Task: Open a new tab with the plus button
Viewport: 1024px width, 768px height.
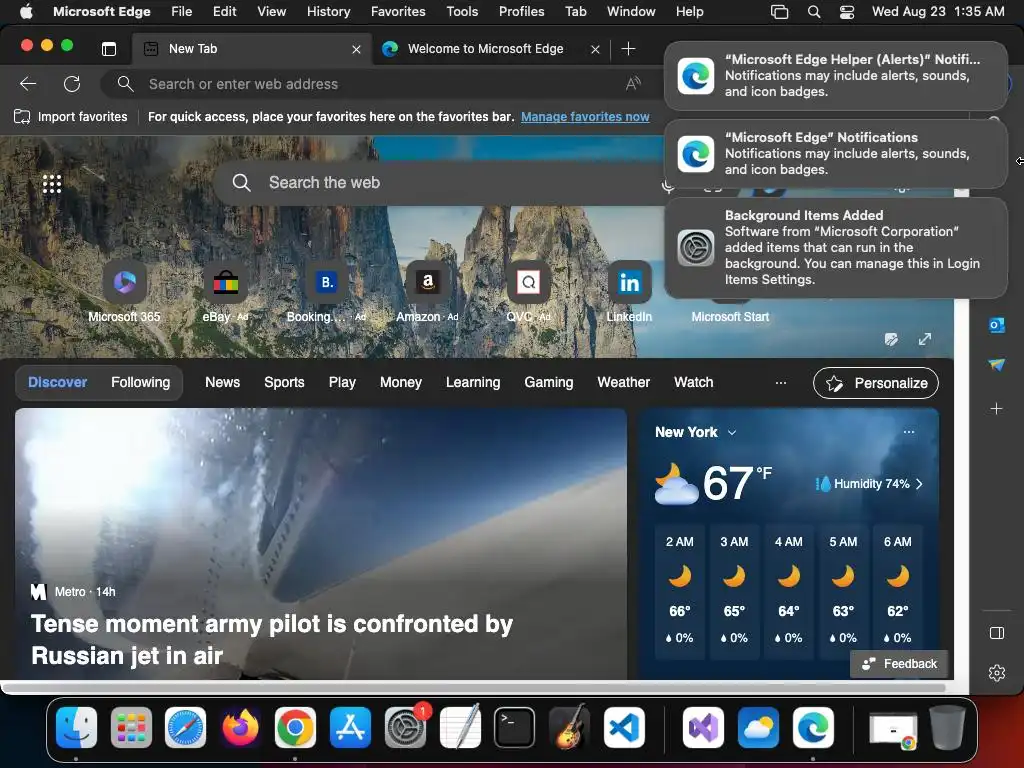Action: coord(628,49)
